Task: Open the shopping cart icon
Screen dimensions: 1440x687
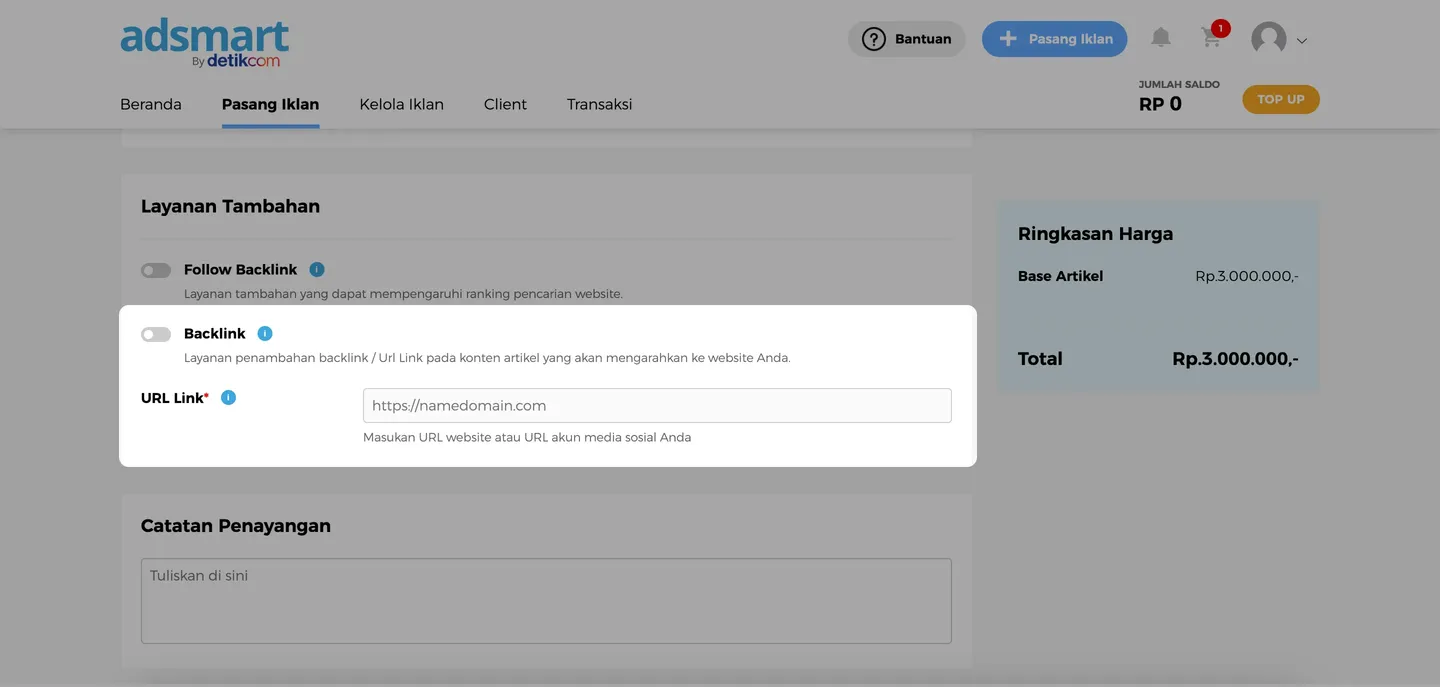Action: tap(1211, 39)
